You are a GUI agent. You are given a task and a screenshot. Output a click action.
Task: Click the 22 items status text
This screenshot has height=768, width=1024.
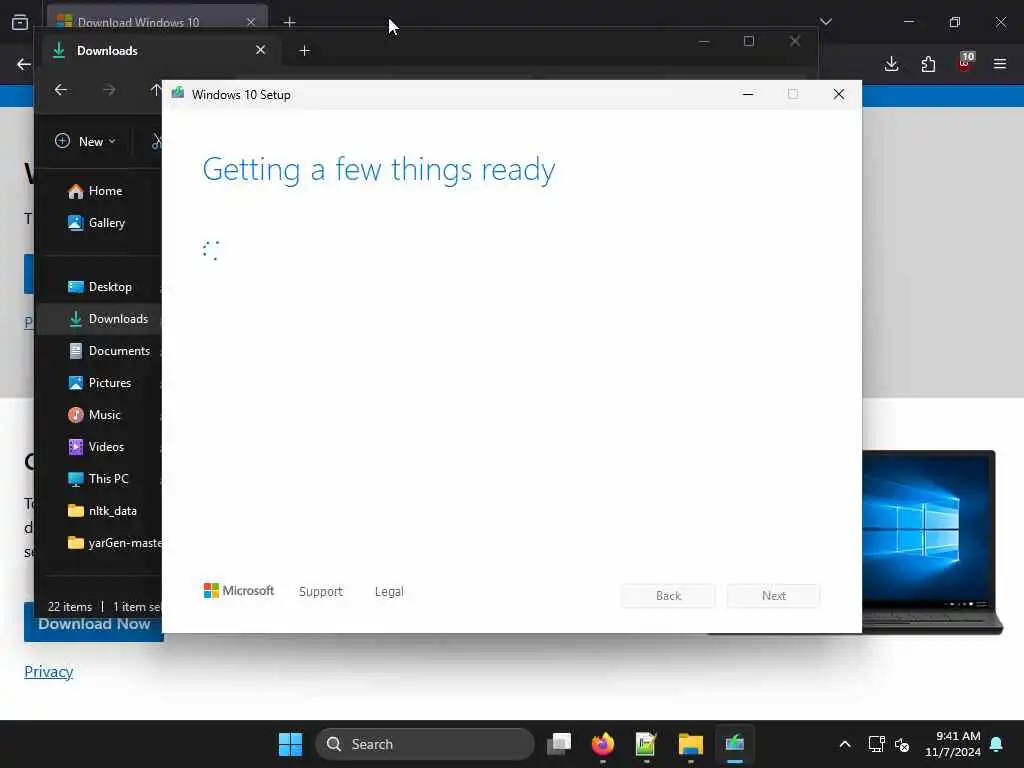coord(70,607)
